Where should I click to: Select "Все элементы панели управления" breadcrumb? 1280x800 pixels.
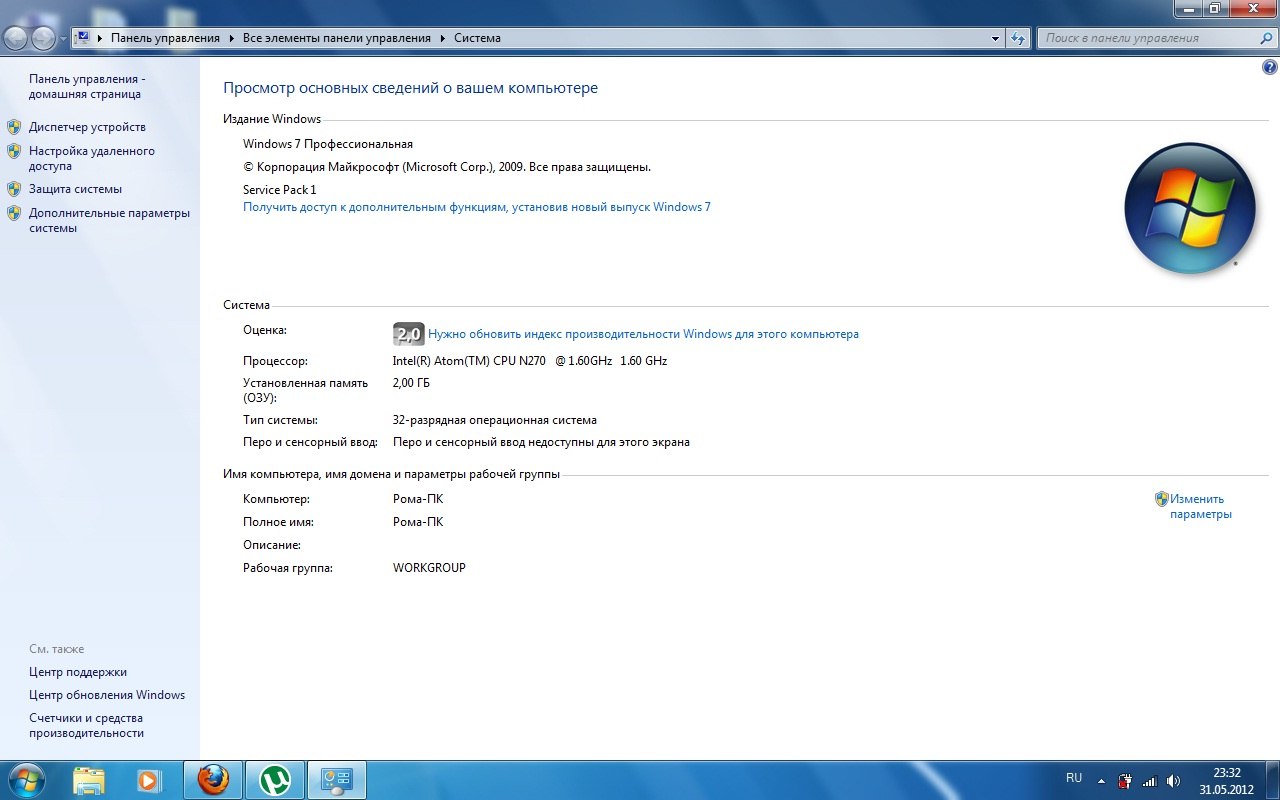pyautogui.click(x=337, y=38)
